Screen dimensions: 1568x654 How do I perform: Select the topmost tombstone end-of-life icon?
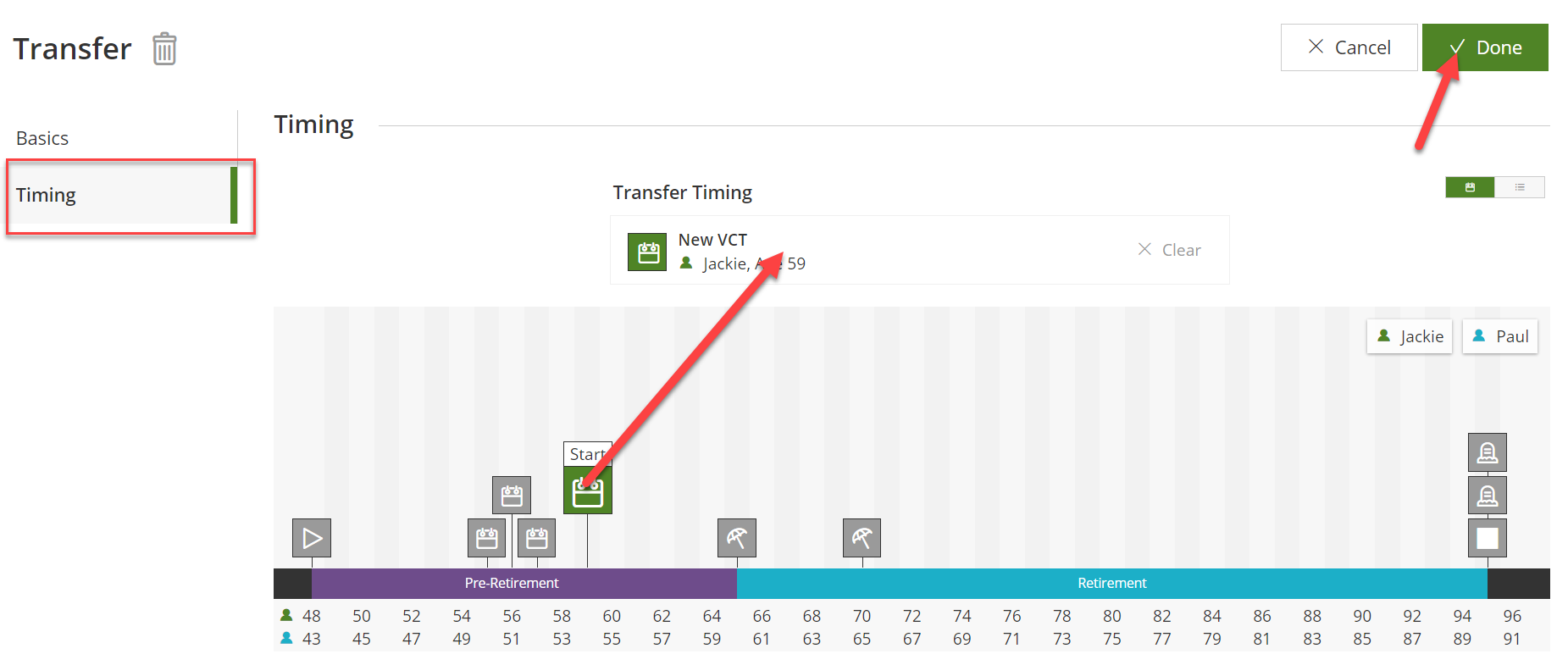coord(1488,452)
